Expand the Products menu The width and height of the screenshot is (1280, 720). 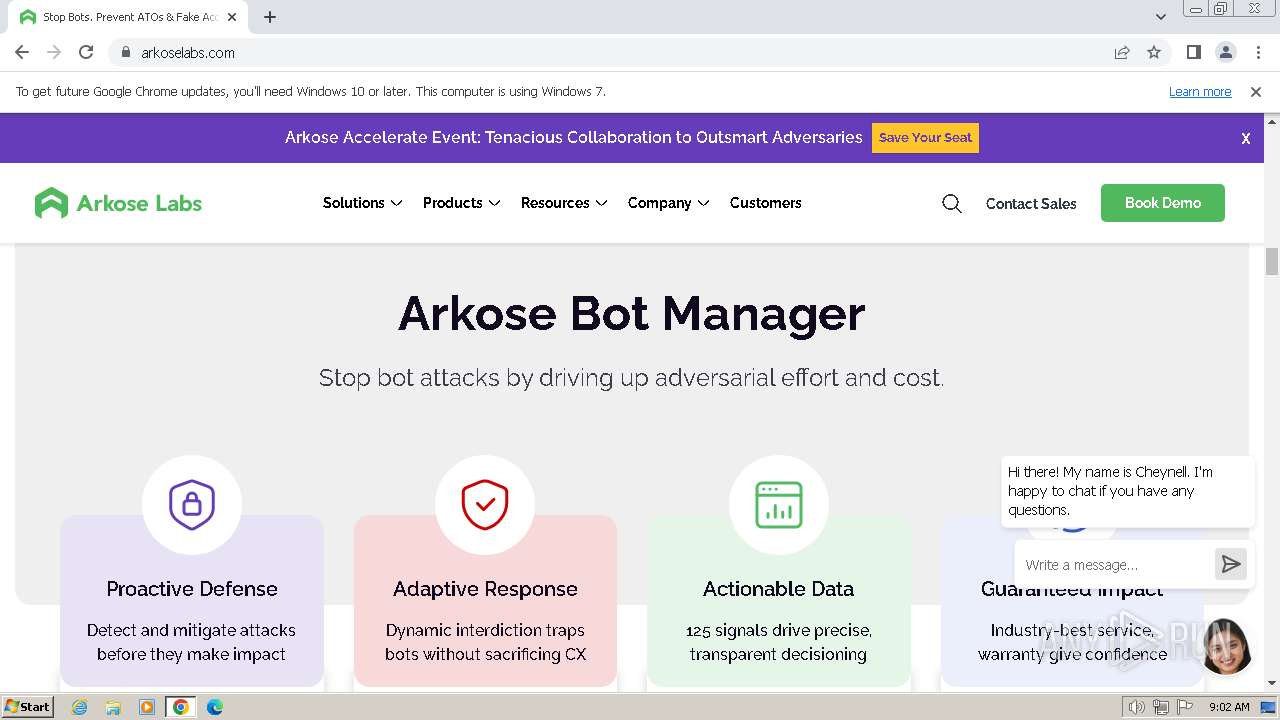click(461, 203)
